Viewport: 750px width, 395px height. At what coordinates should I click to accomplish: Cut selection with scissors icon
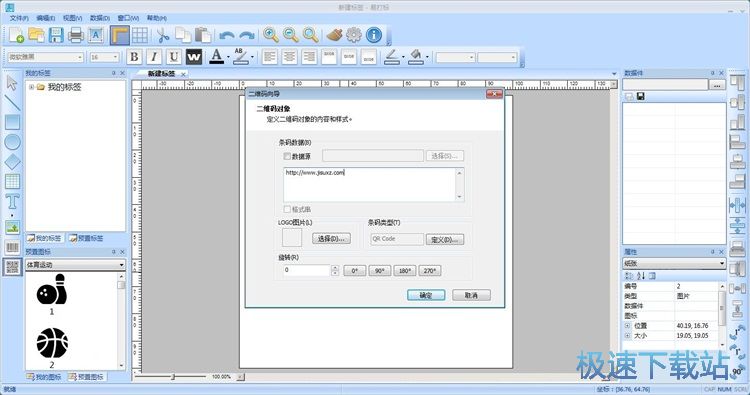point(163,35)
